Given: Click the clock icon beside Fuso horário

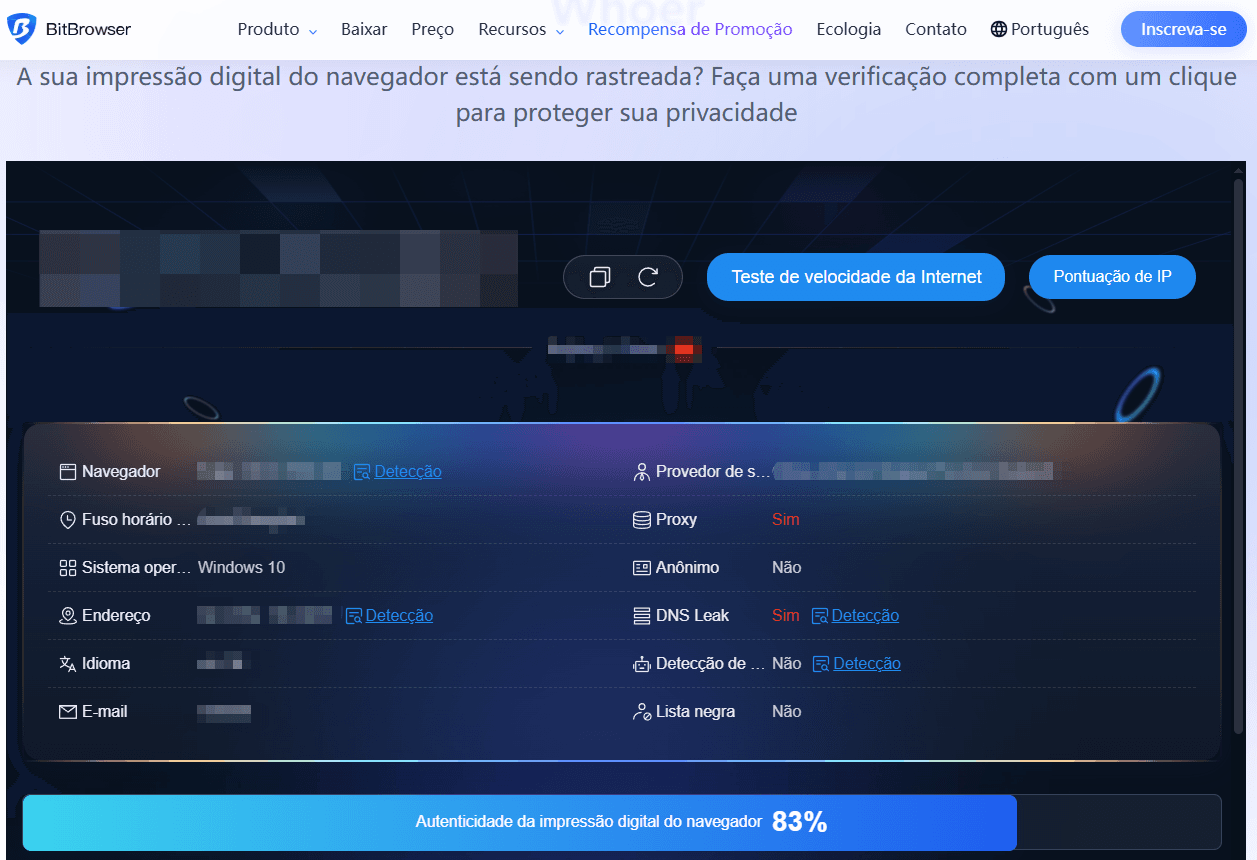Looking at the screenshot, I should coord(68,519).
